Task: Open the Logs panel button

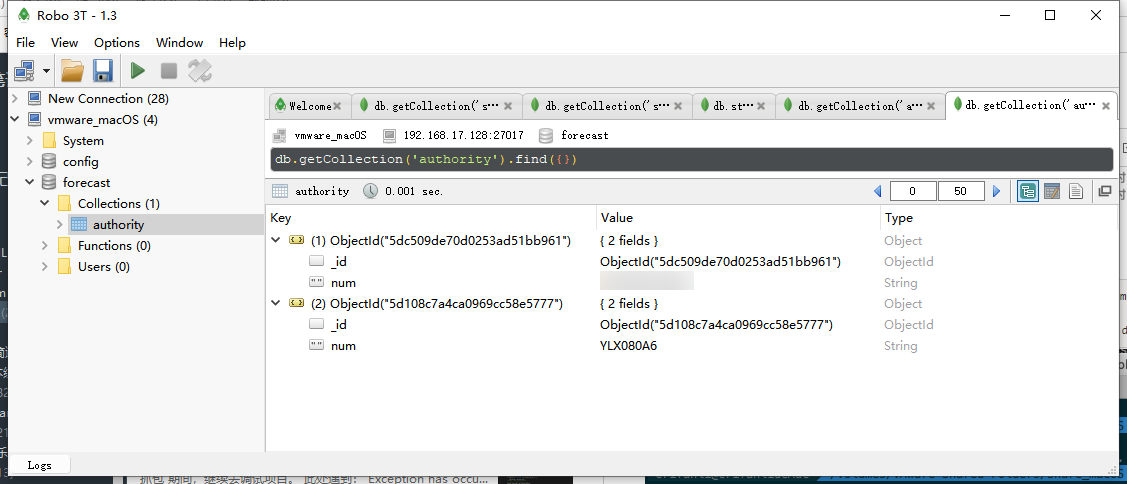Action: click(x=40, y=465)
